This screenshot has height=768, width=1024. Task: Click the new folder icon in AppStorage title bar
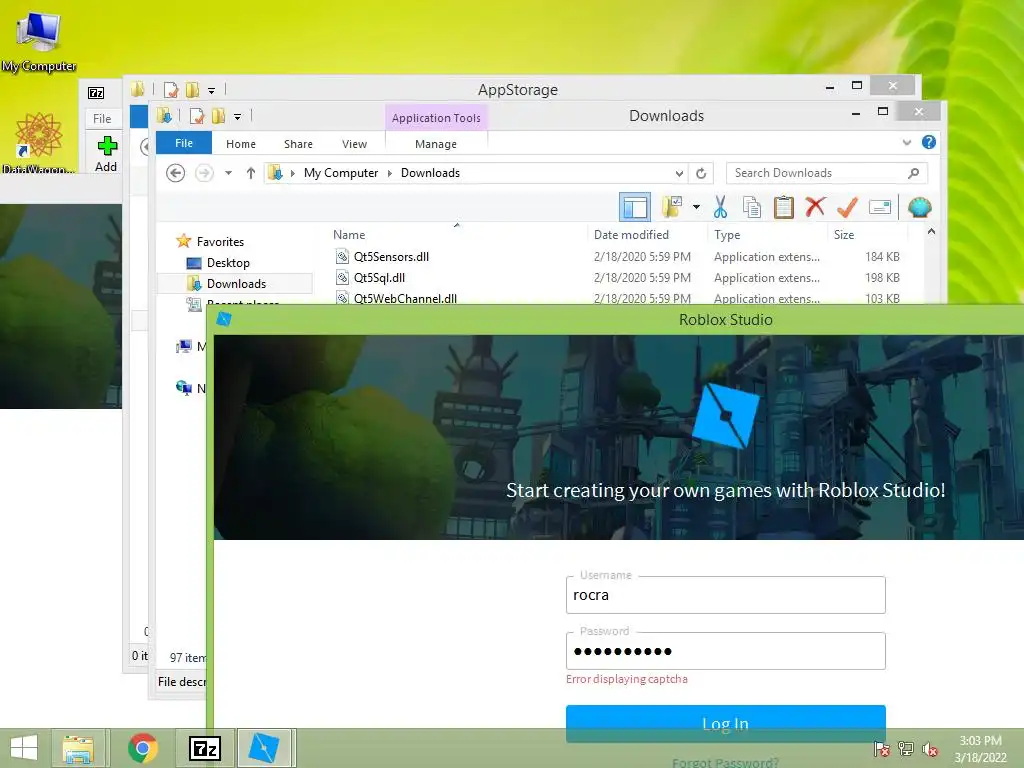(x=192, y=89)
